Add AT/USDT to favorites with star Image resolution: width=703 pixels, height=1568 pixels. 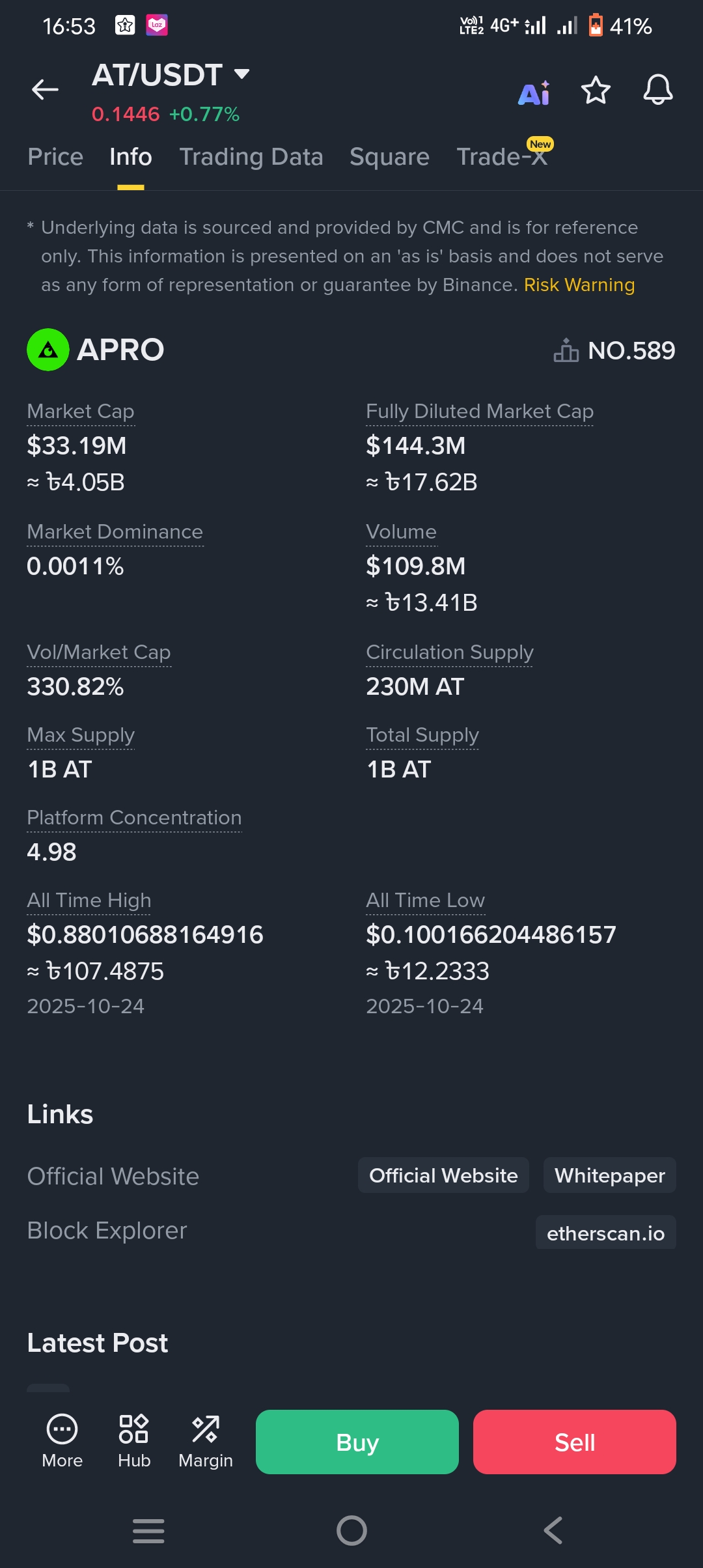click(x=596, y=91)
